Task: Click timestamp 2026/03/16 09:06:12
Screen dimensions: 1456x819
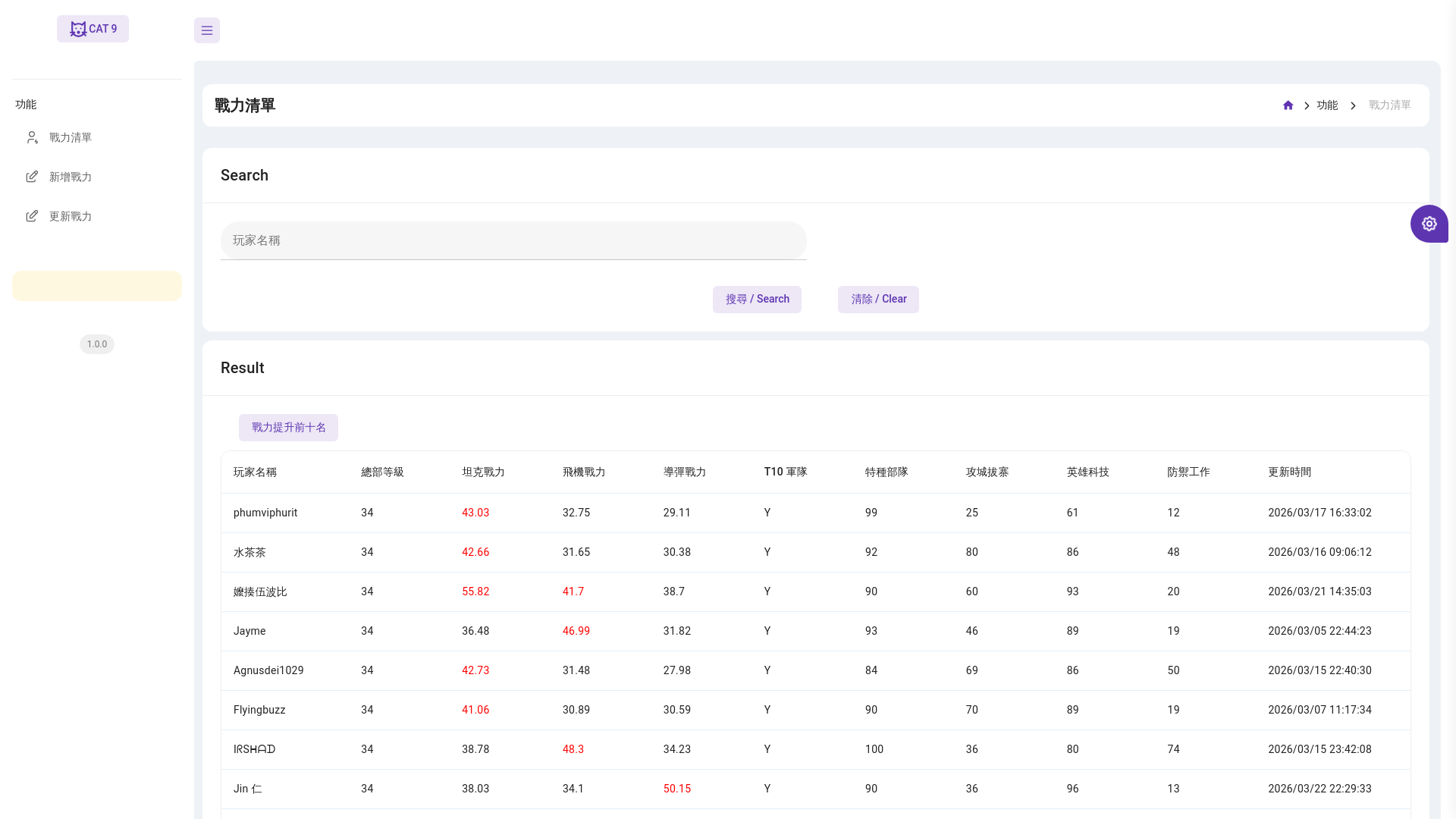Action: (1319, 553)
